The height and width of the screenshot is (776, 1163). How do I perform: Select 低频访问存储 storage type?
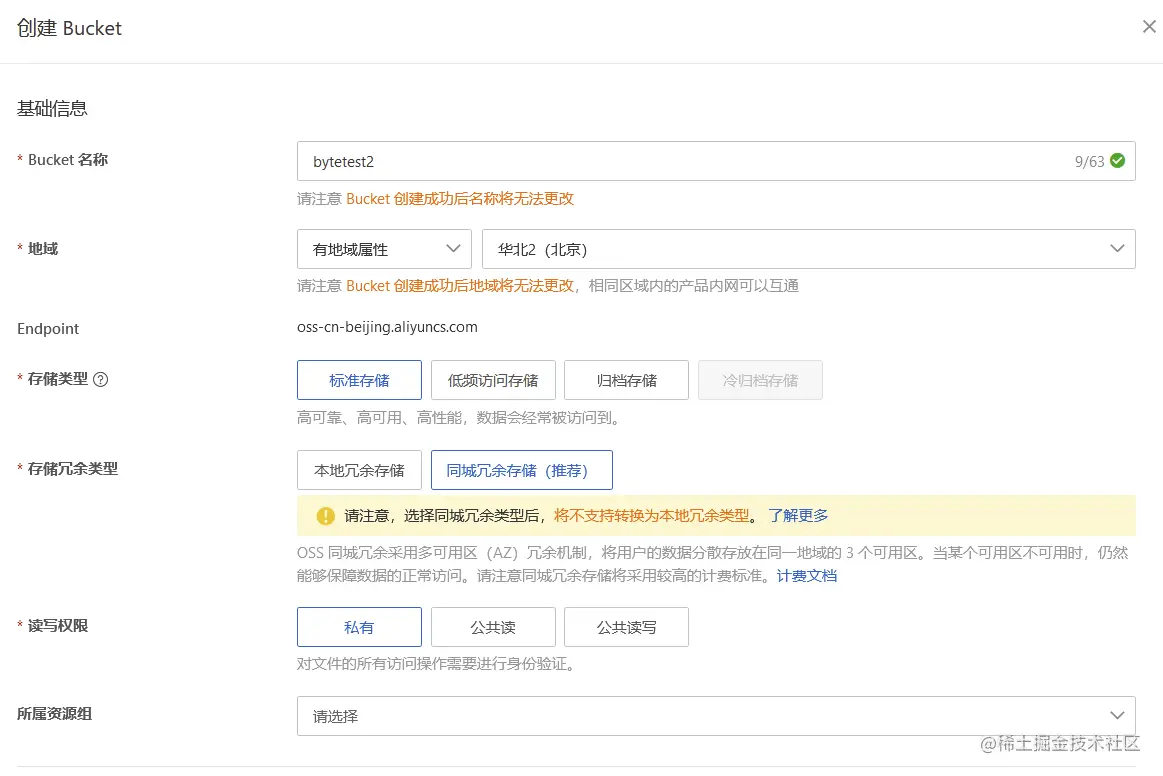[x=492, y=380]
